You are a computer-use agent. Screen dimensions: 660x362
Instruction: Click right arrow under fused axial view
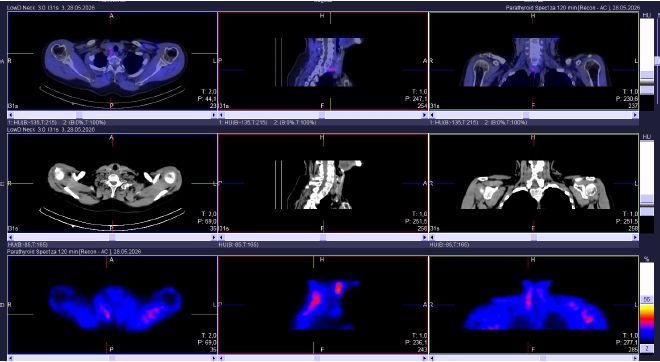tap(214, 115)
